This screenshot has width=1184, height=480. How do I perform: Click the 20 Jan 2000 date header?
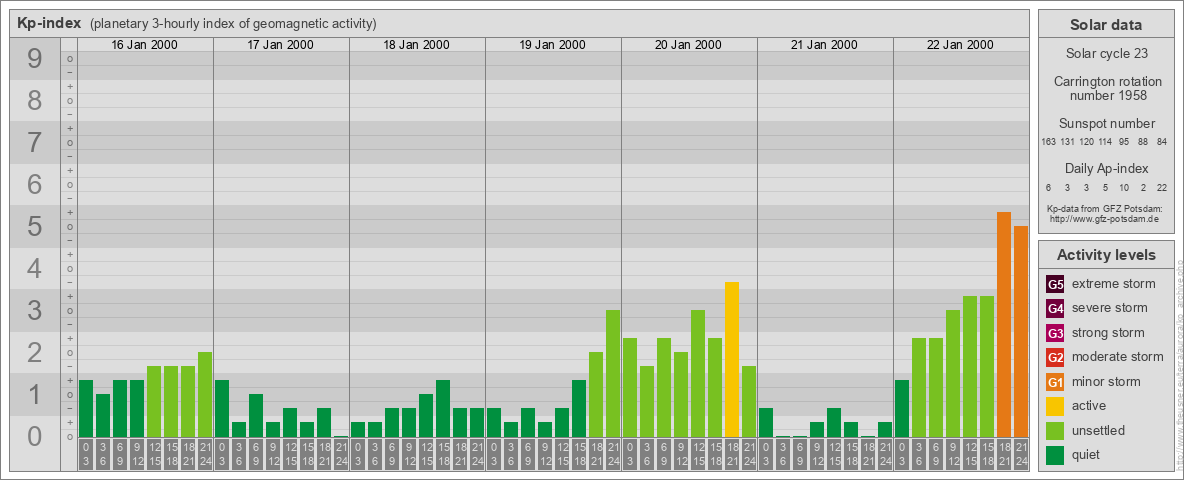point(689,45)
